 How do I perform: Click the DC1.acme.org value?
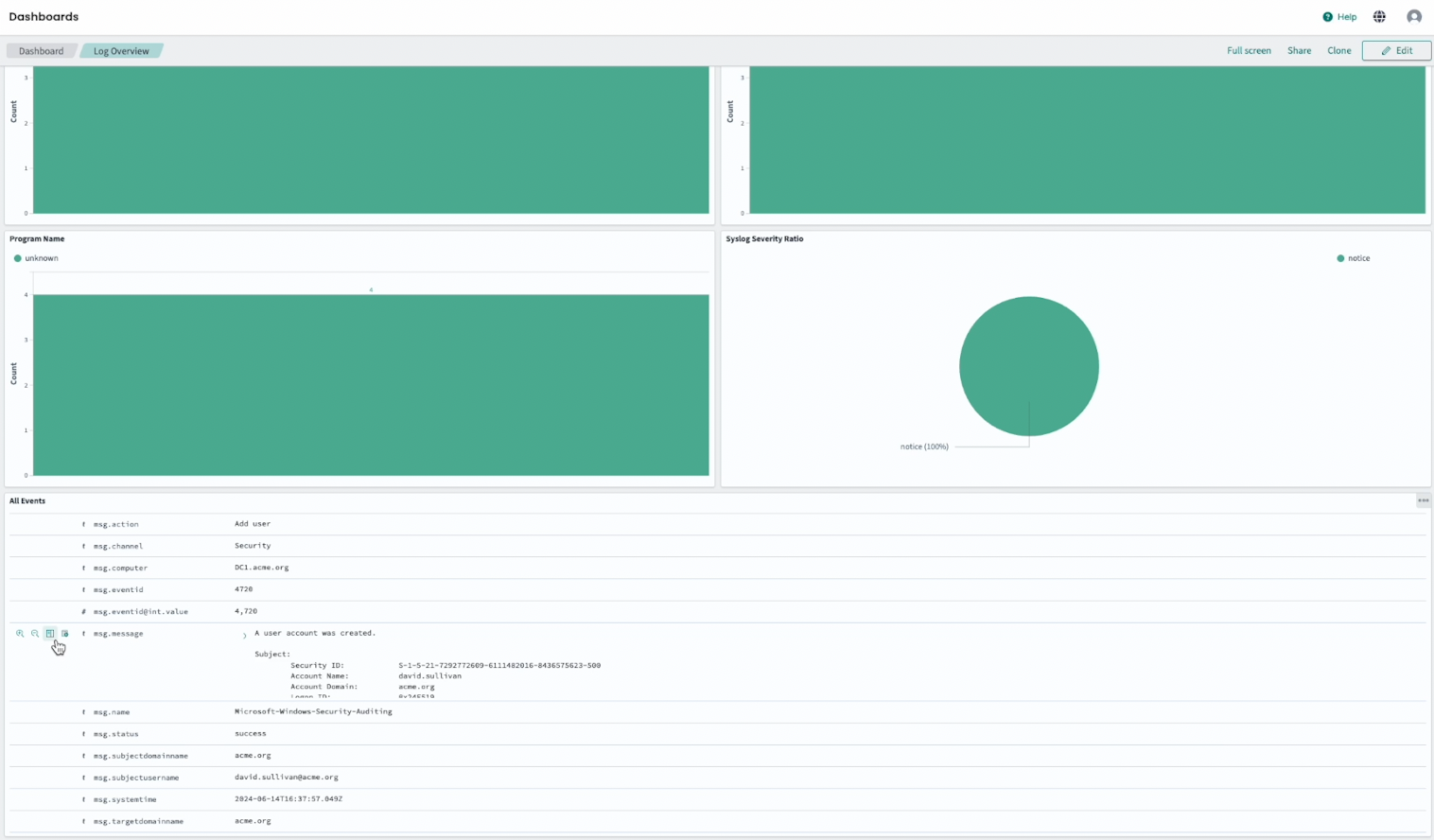coord(262,568)
